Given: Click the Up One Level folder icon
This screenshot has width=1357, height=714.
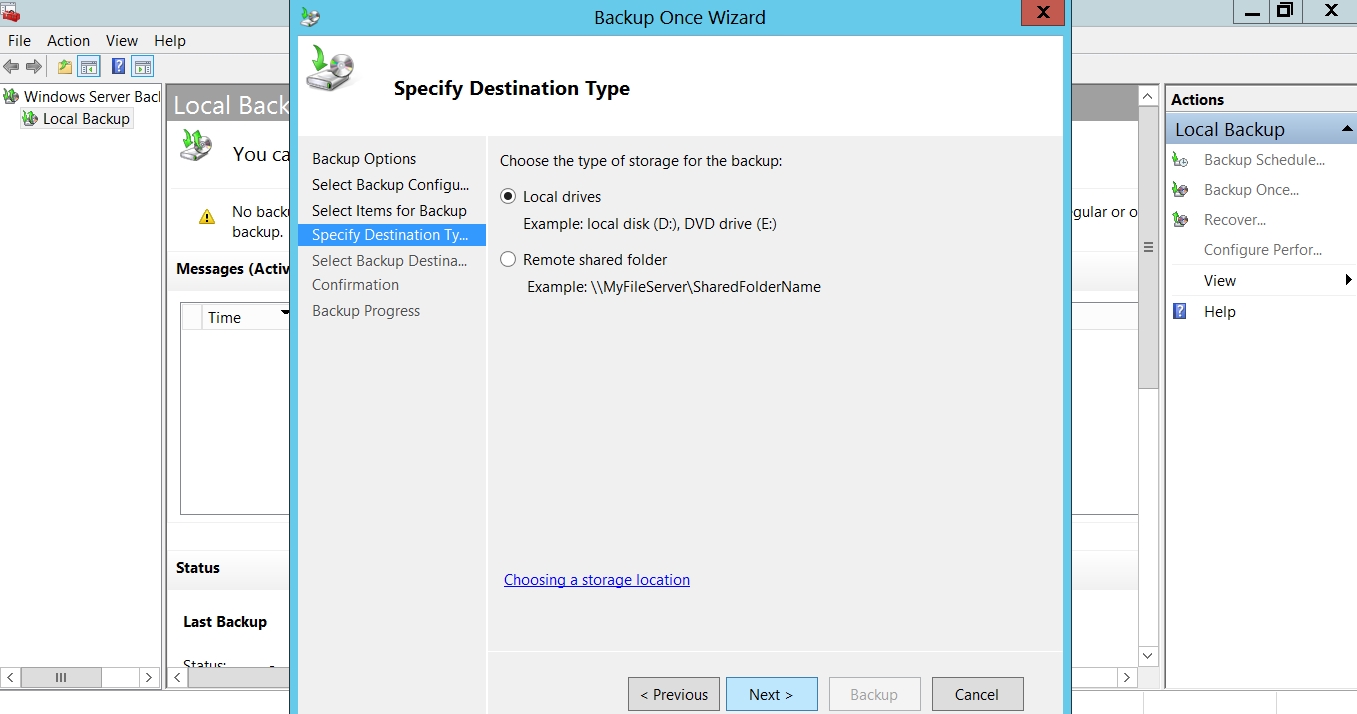Looking at the screenshot, I should coord(65,67).
